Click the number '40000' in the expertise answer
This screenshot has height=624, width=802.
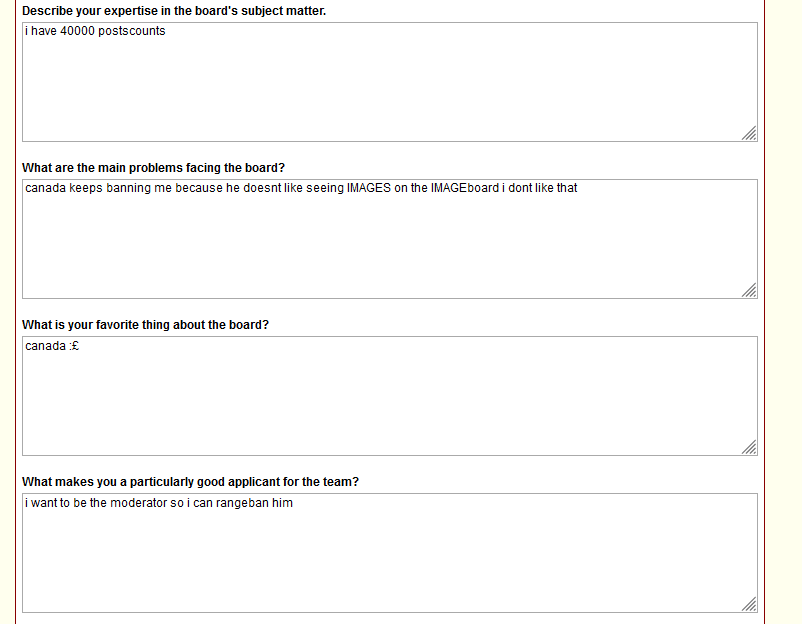pos(77,31)
